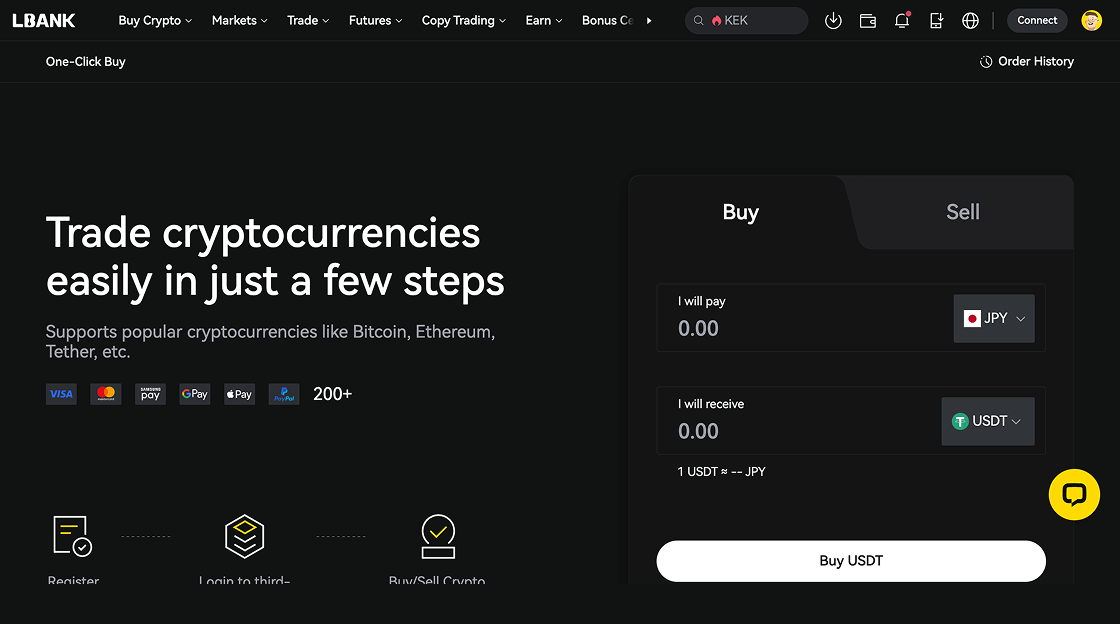Click the Connect button

coord(1037,21)
